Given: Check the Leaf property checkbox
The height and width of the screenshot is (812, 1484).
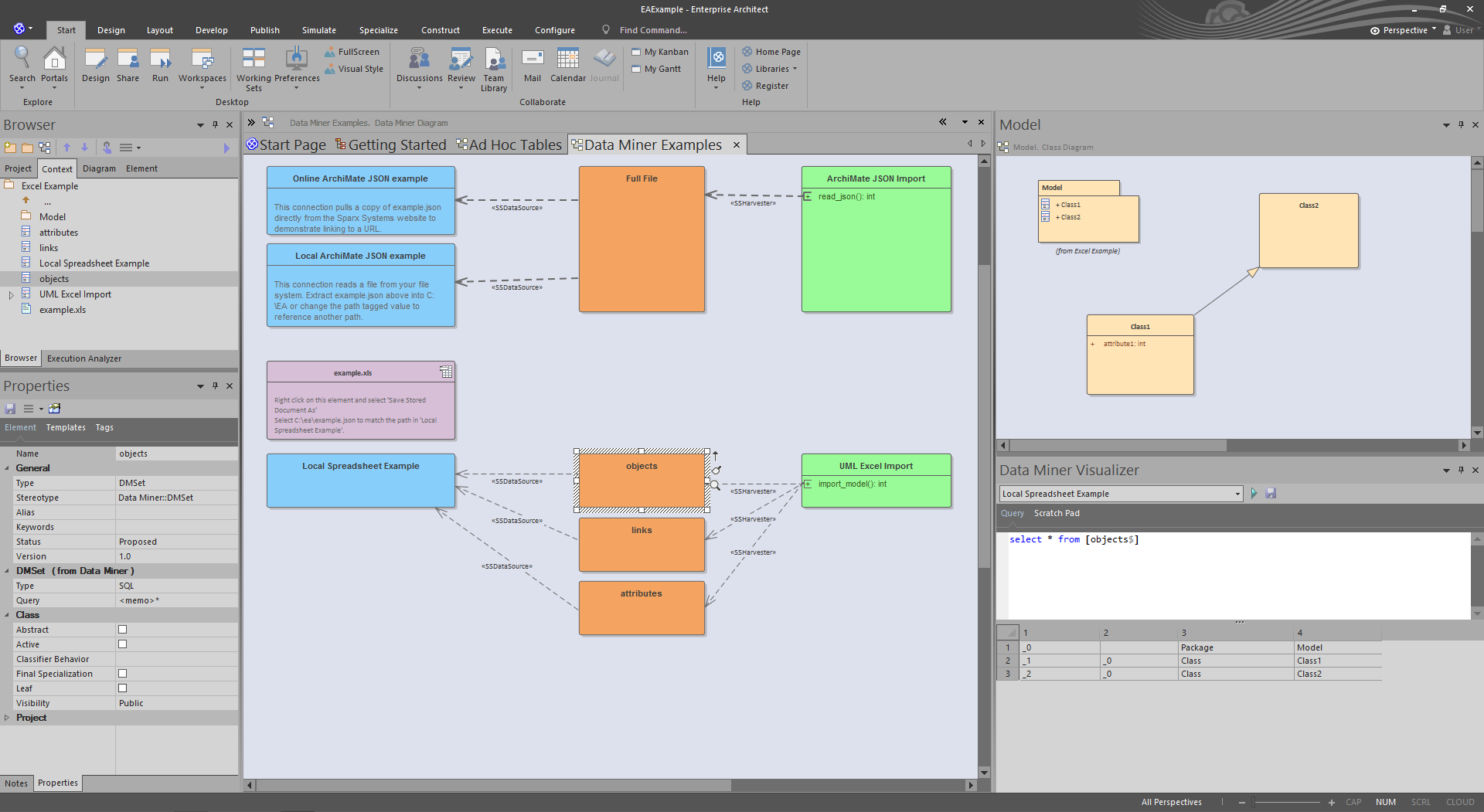Looking at the screenshot, I should (122, 688).
